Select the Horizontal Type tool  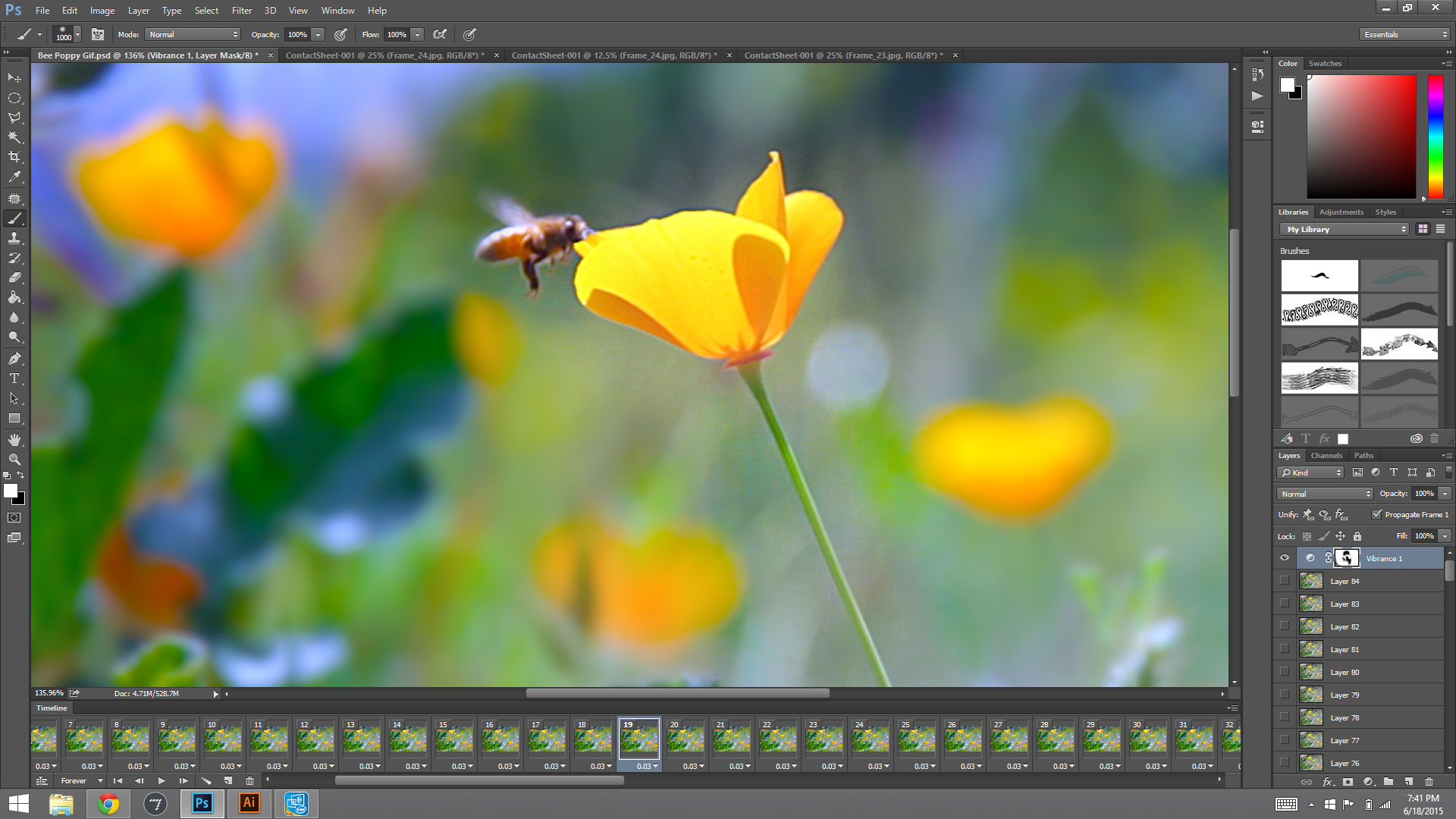(x=14, y=378)
